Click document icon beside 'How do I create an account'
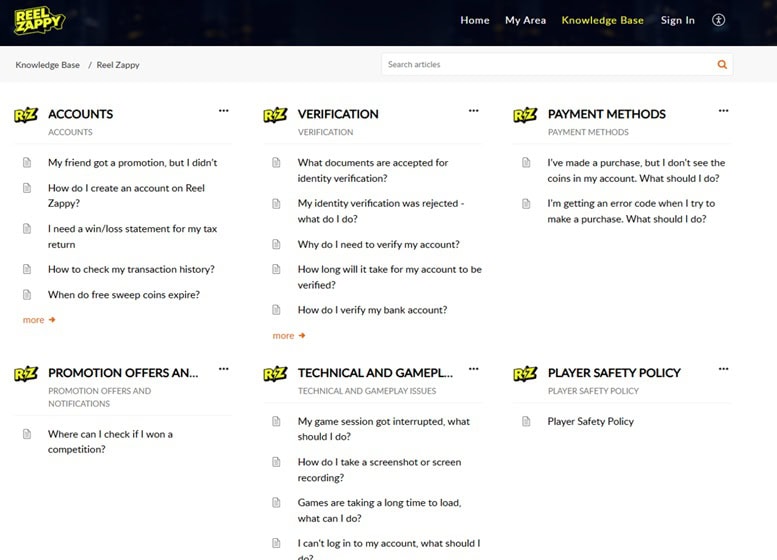The image size is (777, 560). 27,188
